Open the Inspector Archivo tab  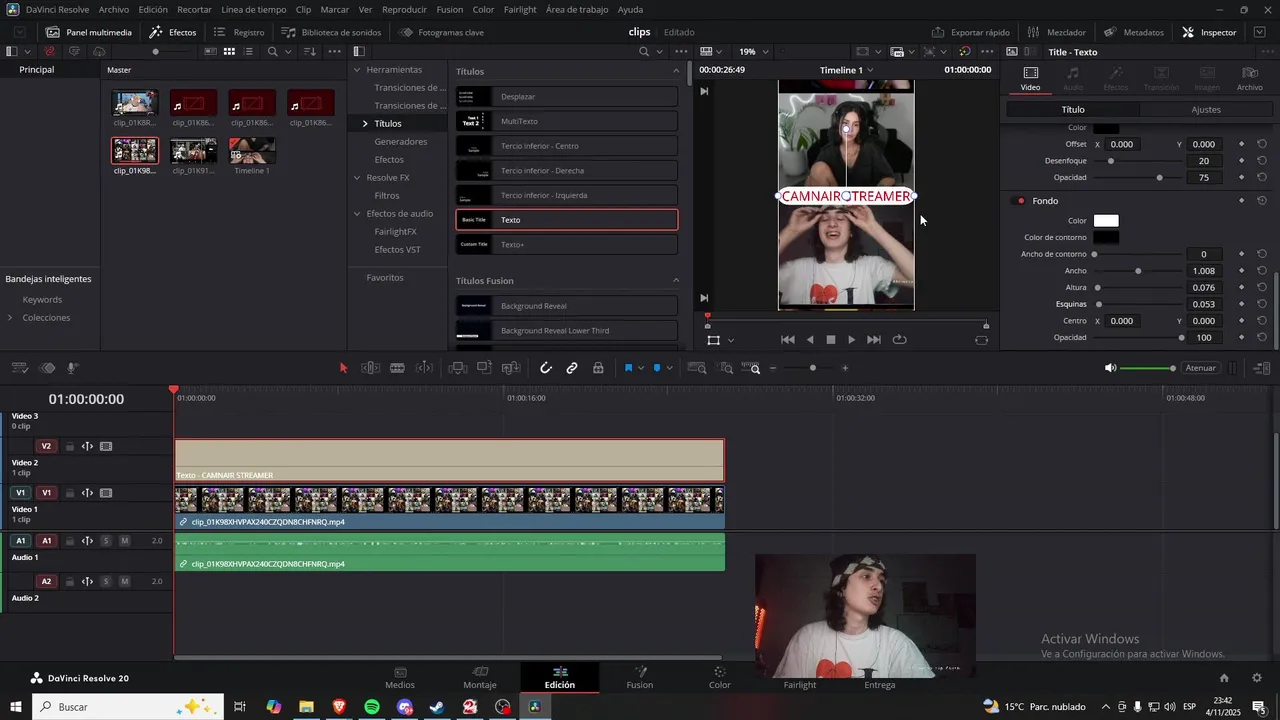point(1249,79)
